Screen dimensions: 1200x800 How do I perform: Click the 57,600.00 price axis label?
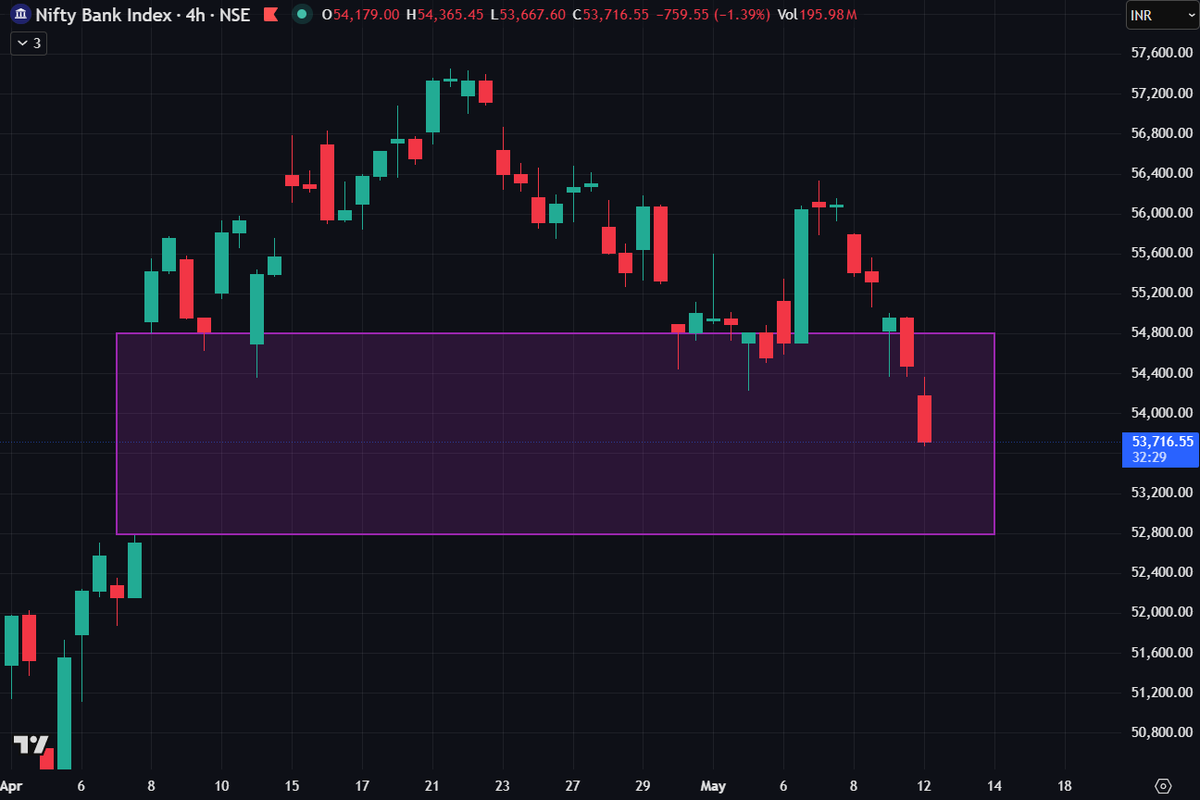[1162, 53]
